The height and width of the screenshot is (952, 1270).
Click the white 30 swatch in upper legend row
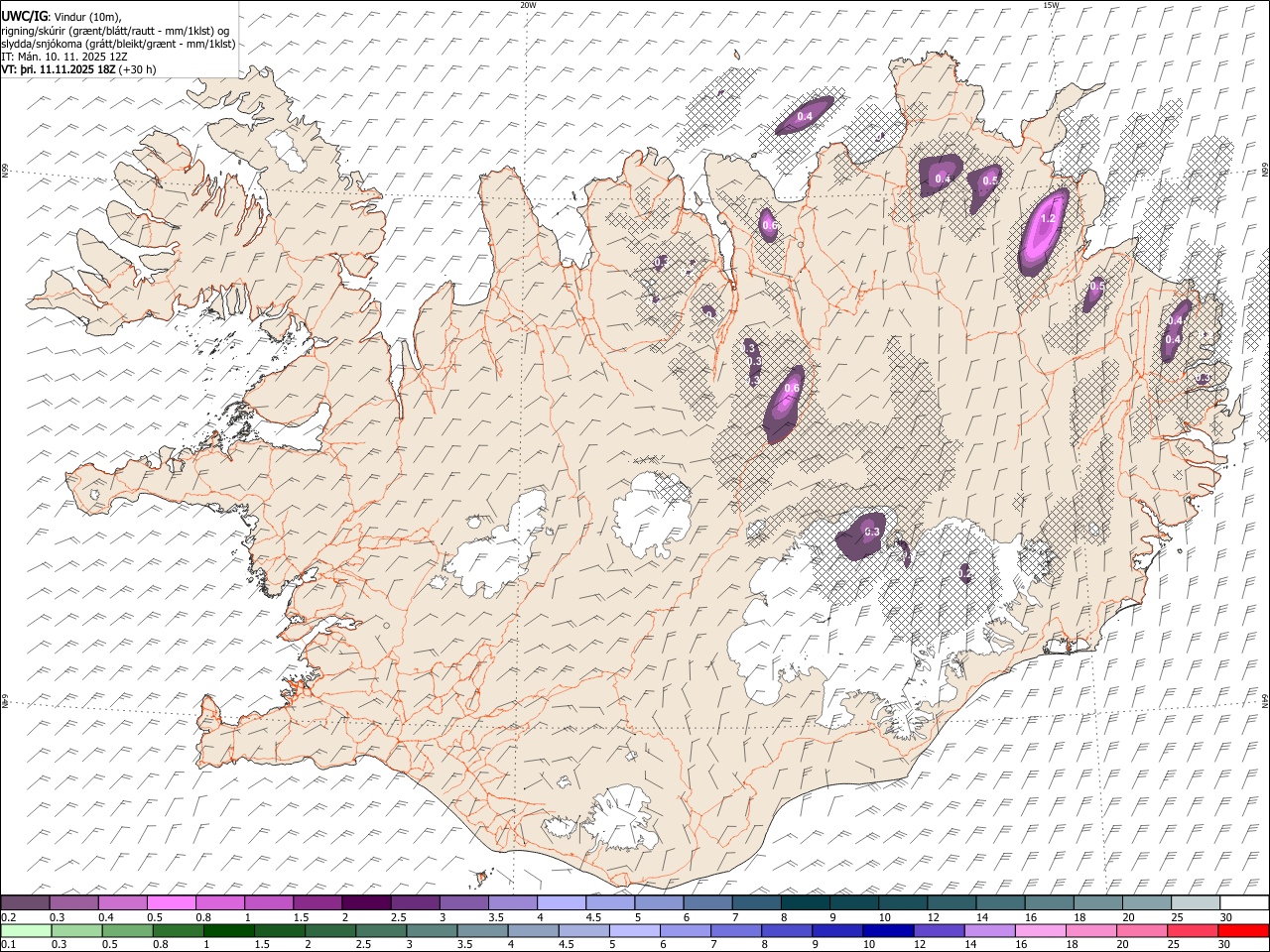1244,903
